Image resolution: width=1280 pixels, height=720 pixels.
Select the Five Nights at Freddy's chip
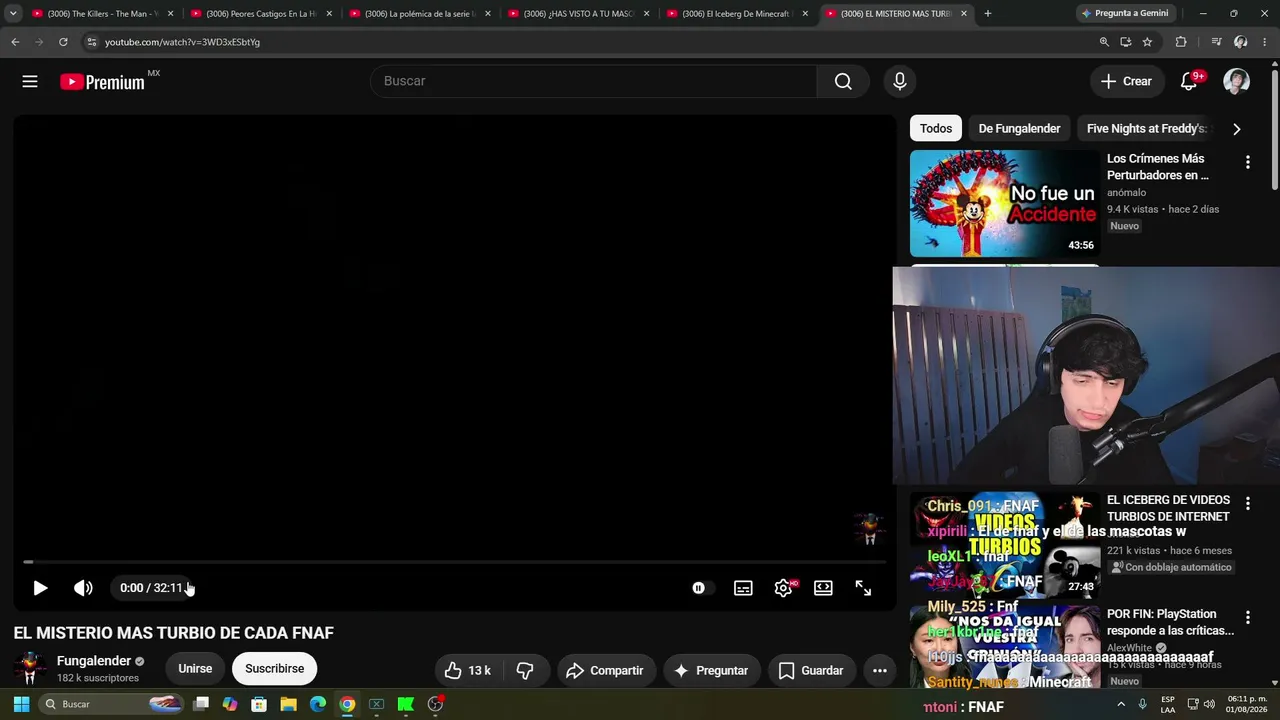[1147, 128]
